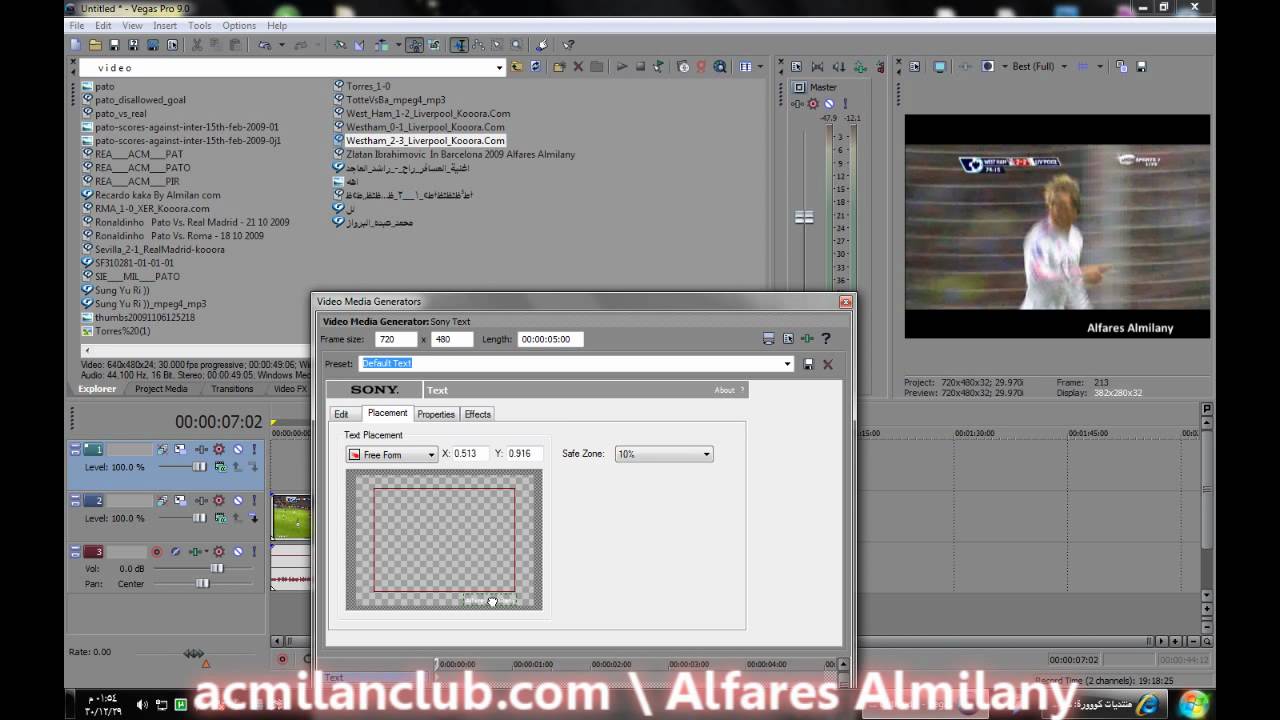This screenshot has height=720, width=1280.
Task: Solo video track 2
Action: coord(254,500)
